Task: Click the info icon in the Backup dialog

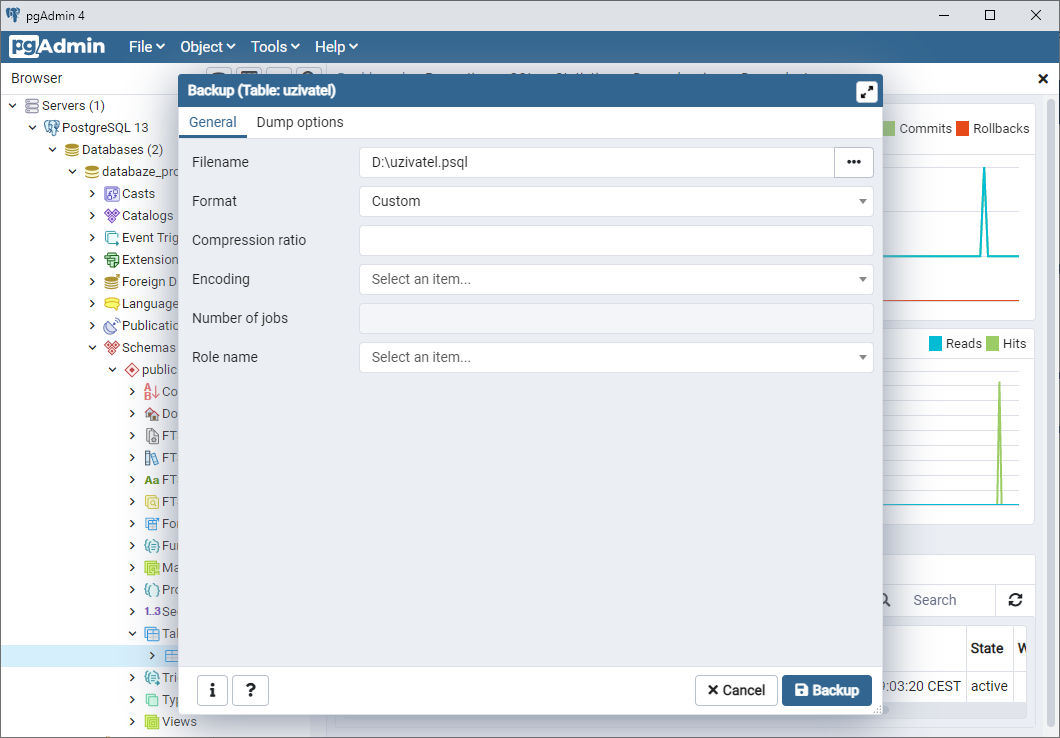Action: (x=212, y=690)
